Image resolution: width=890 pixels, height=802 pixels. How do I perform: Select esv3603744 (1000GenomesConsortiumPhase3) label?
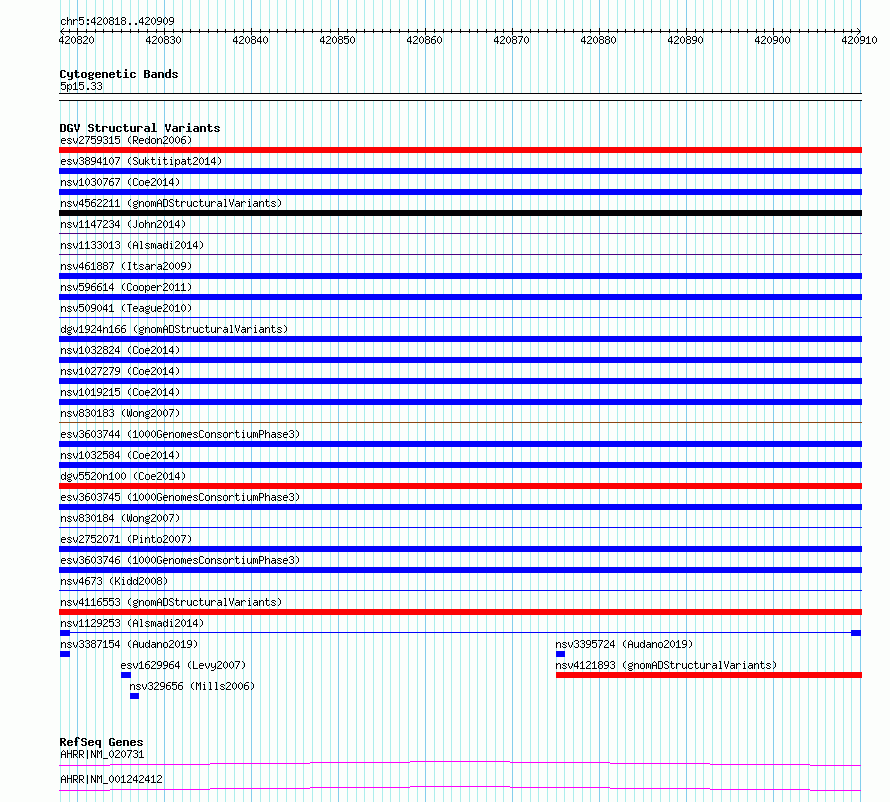tap(180, 434)
